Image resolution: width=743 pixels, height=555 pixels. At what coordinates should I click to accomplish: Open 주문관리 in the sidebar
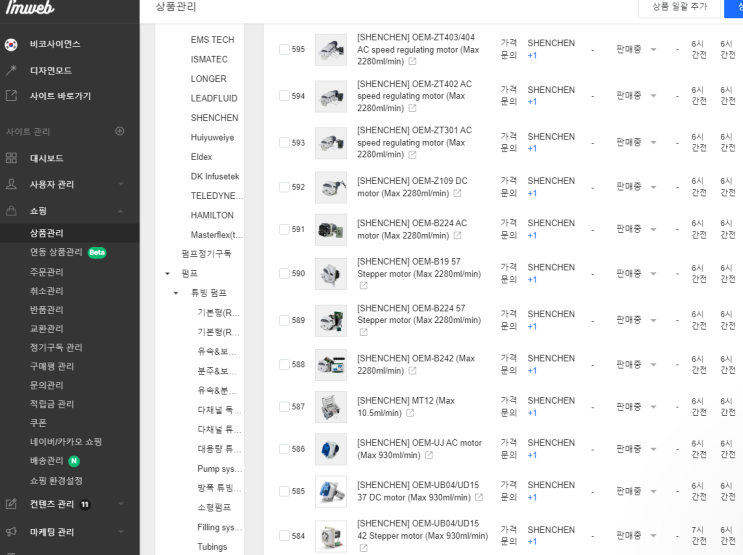coord(46,272)
